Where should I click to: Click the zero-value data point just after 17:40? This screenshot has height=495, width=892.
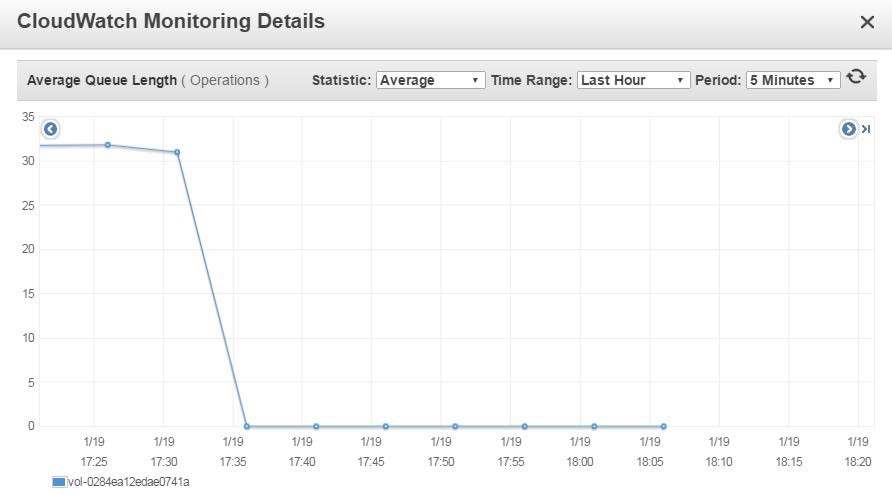316,426
